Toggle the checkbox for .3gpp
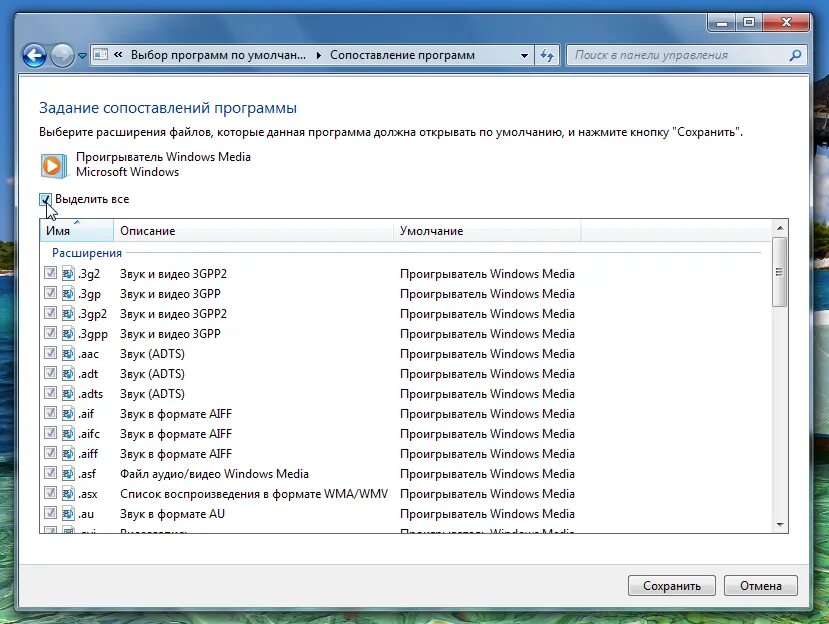 50,333
